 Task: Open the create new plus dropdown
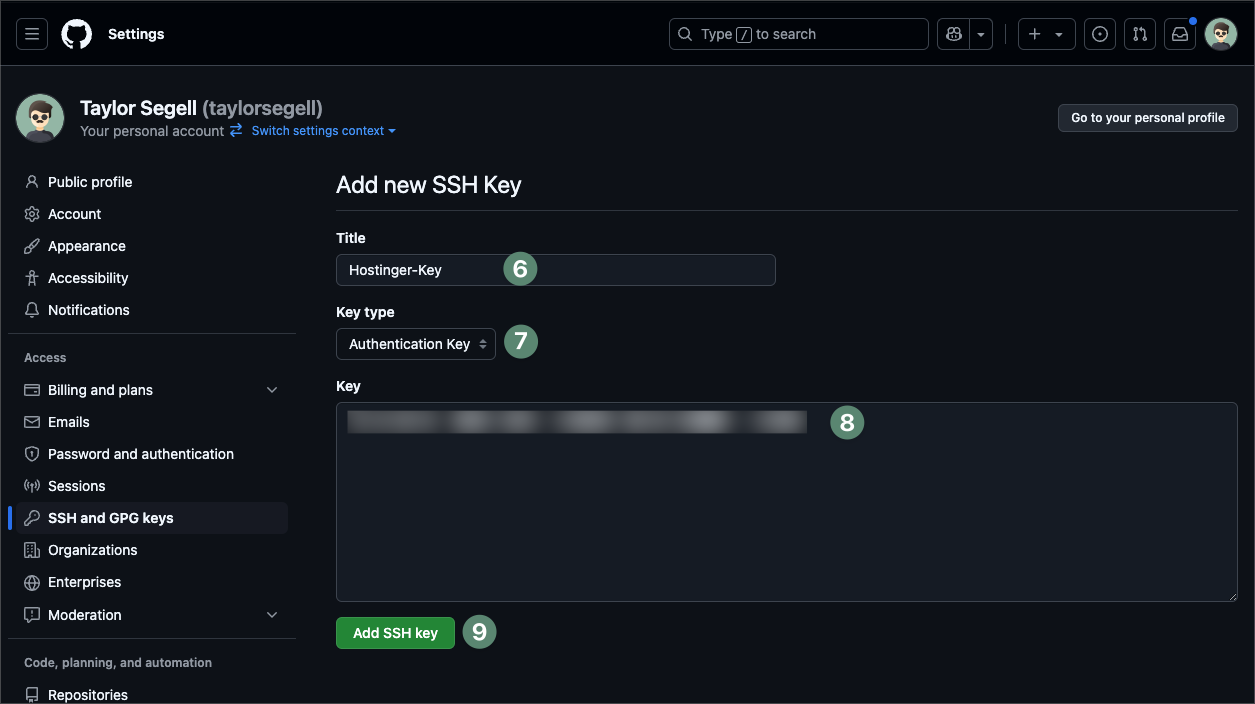coord(1046,34)
